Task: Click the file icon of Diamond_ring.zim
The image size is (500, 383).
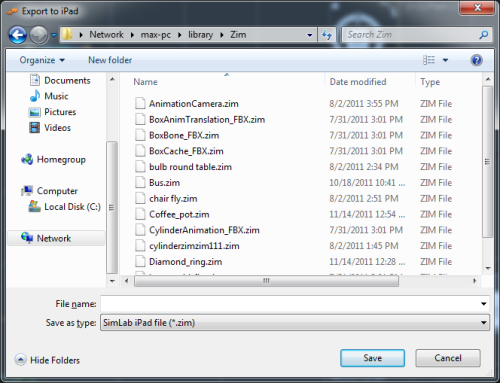Action: pos(140,262)
